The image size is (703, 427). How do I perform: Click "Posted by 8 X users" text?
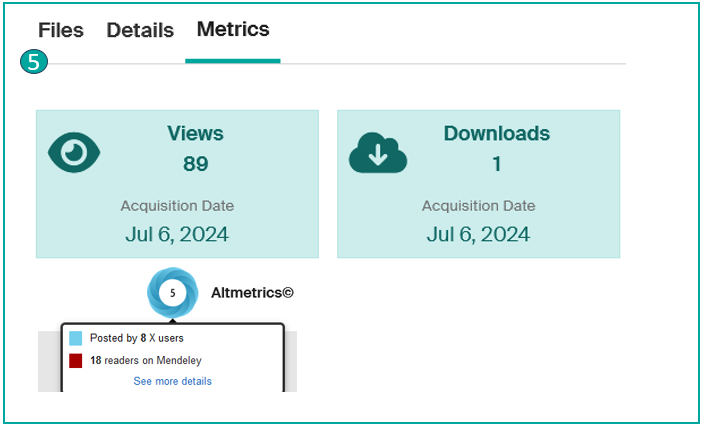click(x=137, y=339)
